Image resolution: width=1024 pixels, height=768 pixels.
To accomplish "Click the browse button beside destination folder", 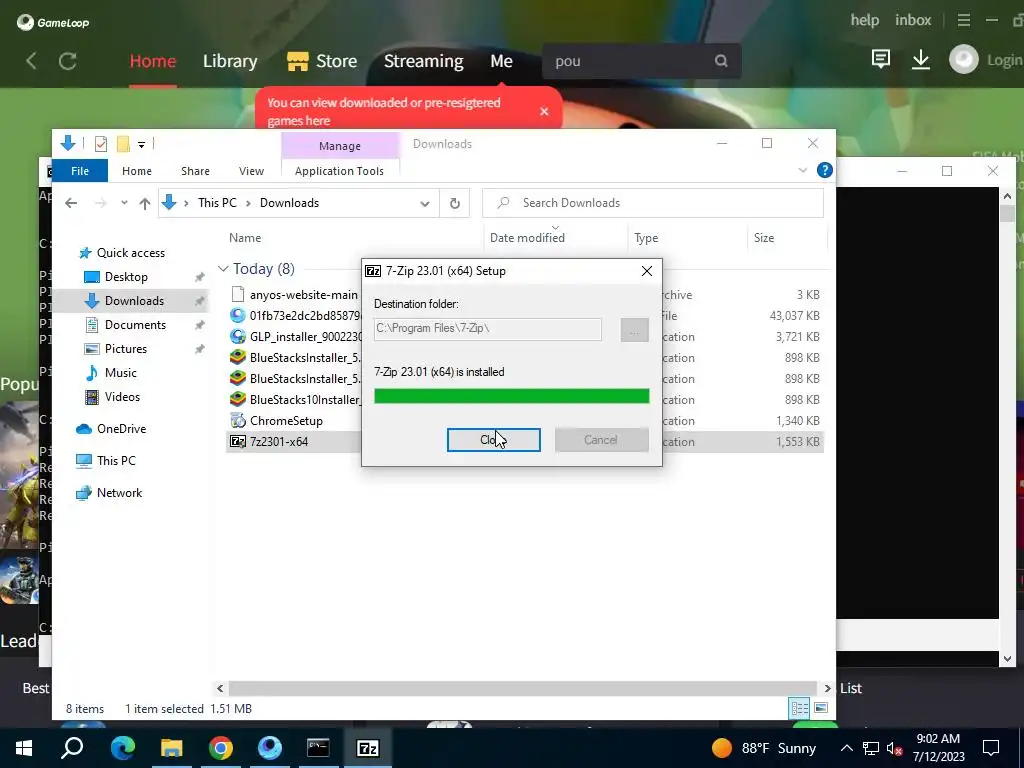I will 634,330.
